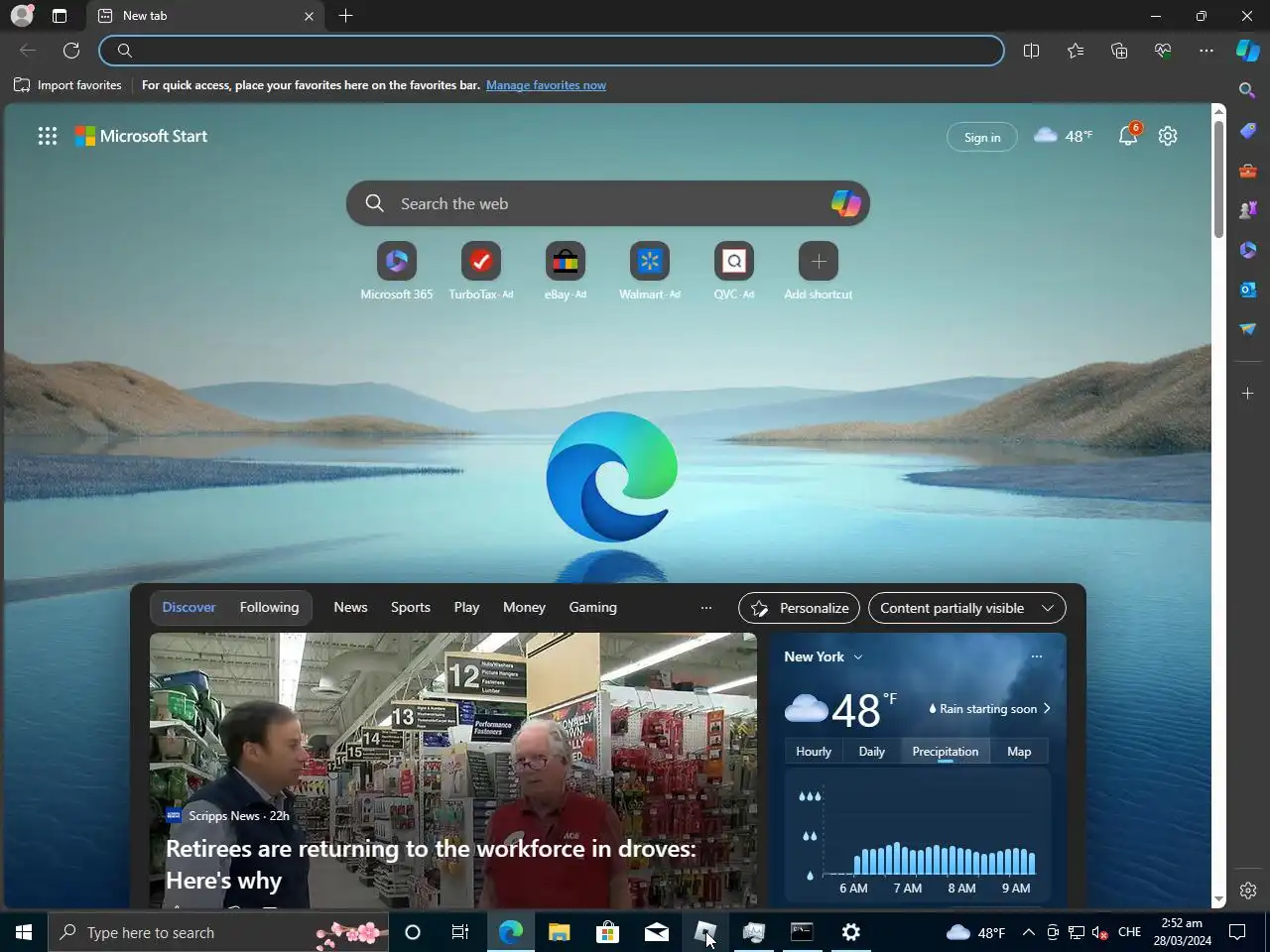Open Manage favorites now link
The width and height of the screenshot is (1270, 952).
(546, 85)
